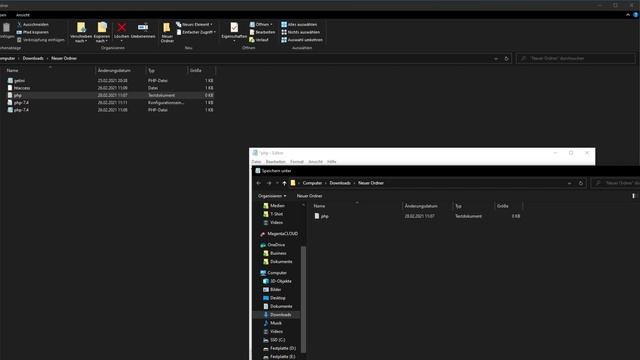
Task: Refresh the Explorer folder view
Action: pyautogui.click(x=507, y=59)
